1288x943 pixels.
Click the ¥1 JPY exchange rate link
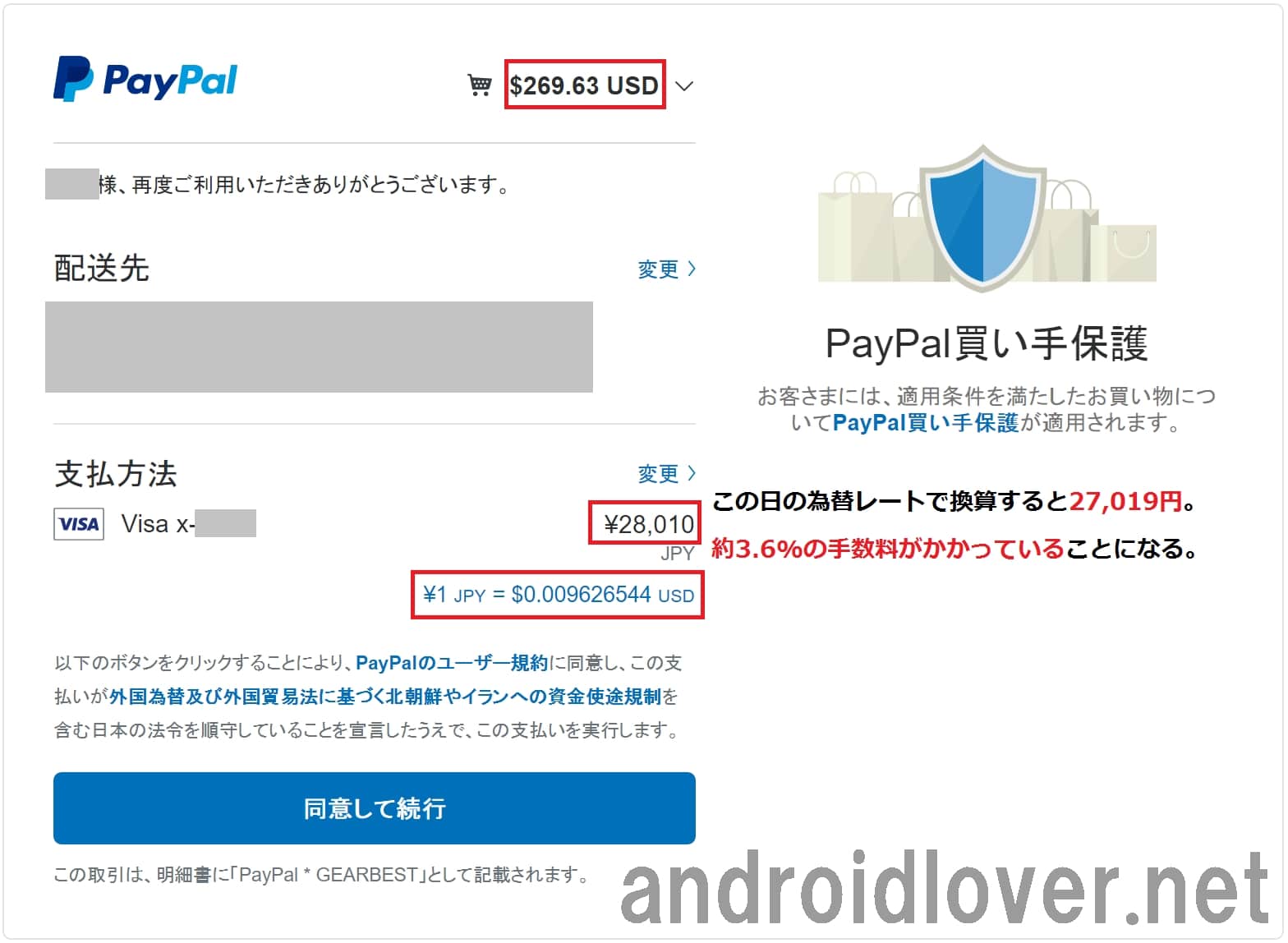[x=558, y=594]
